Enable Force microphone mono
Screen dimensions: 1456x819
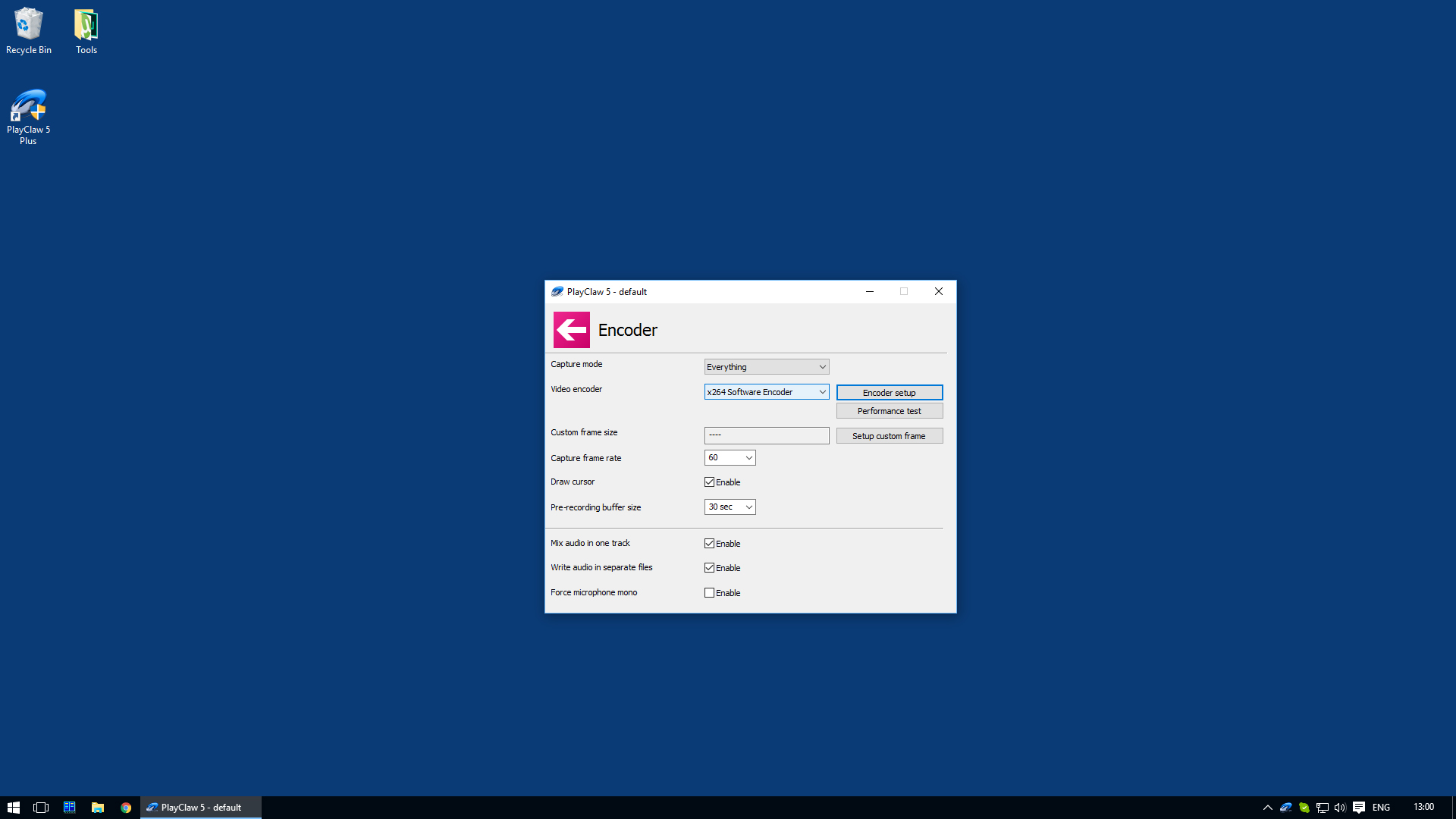(710, 592)
